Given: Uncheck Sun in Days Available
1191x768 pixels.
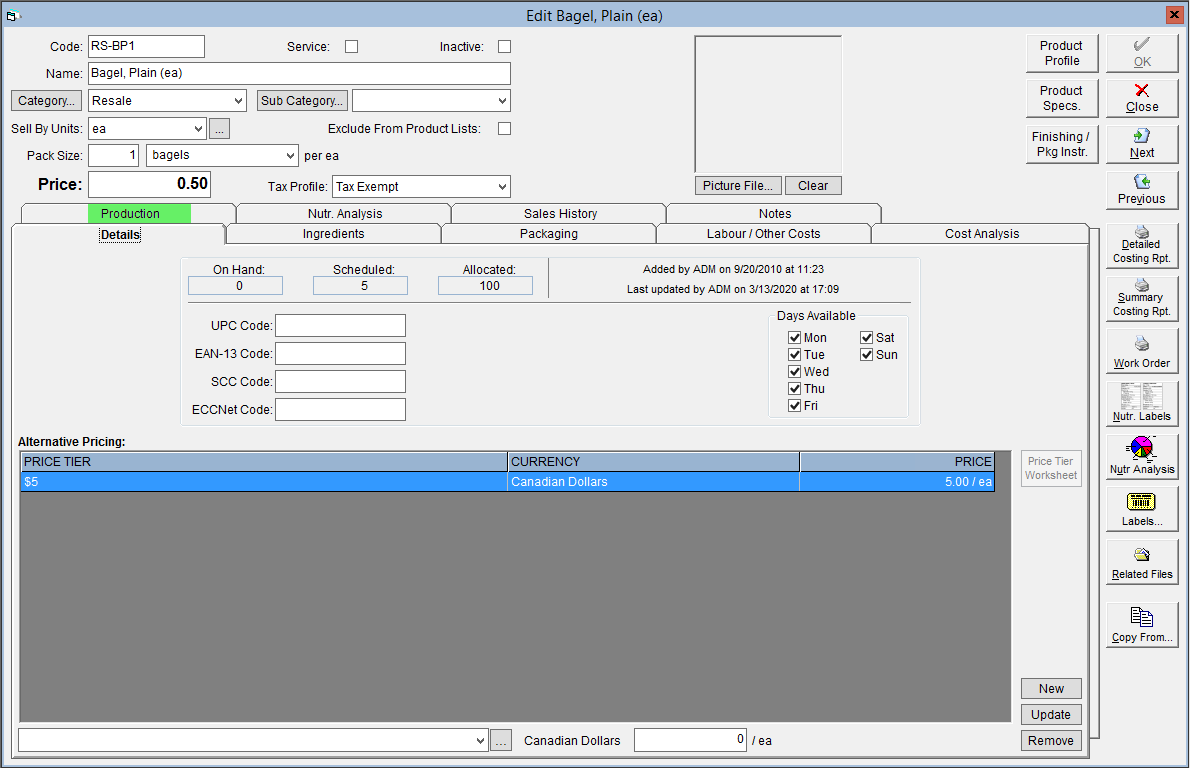Looking at the screenshot, I should [x=867, y=355].
